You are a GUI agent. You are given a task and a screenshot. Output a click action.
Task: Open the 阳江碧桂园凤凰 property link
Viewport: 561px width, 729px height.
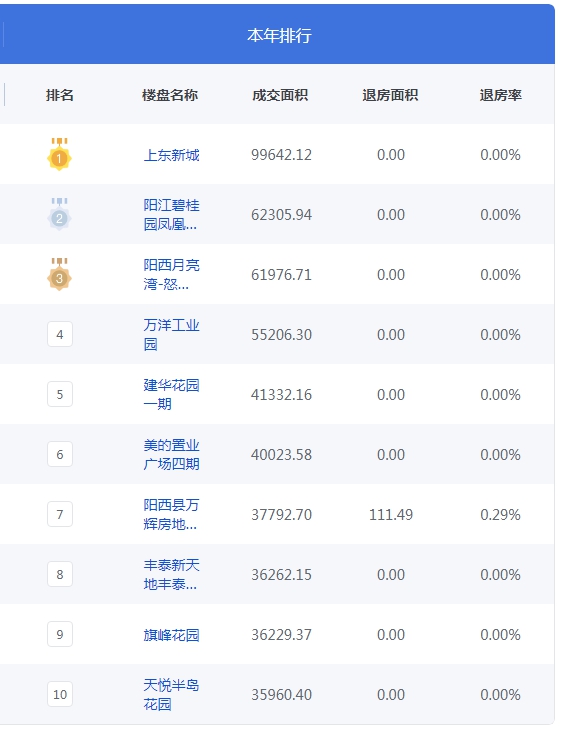point(172,215)
